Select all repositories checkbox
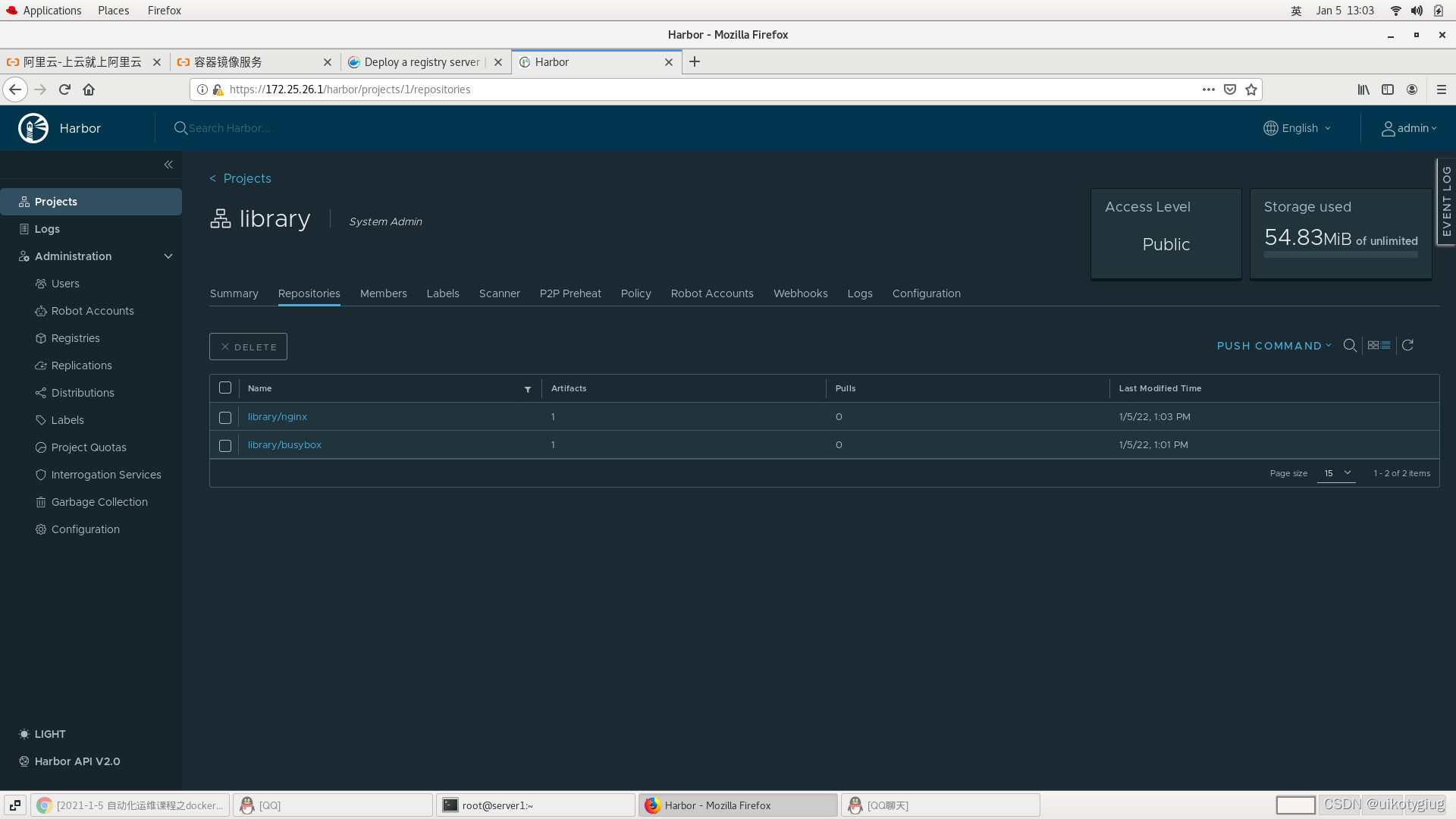Image resolution: width=1456 pixels, height=819 pixels. tap(225, 388)
